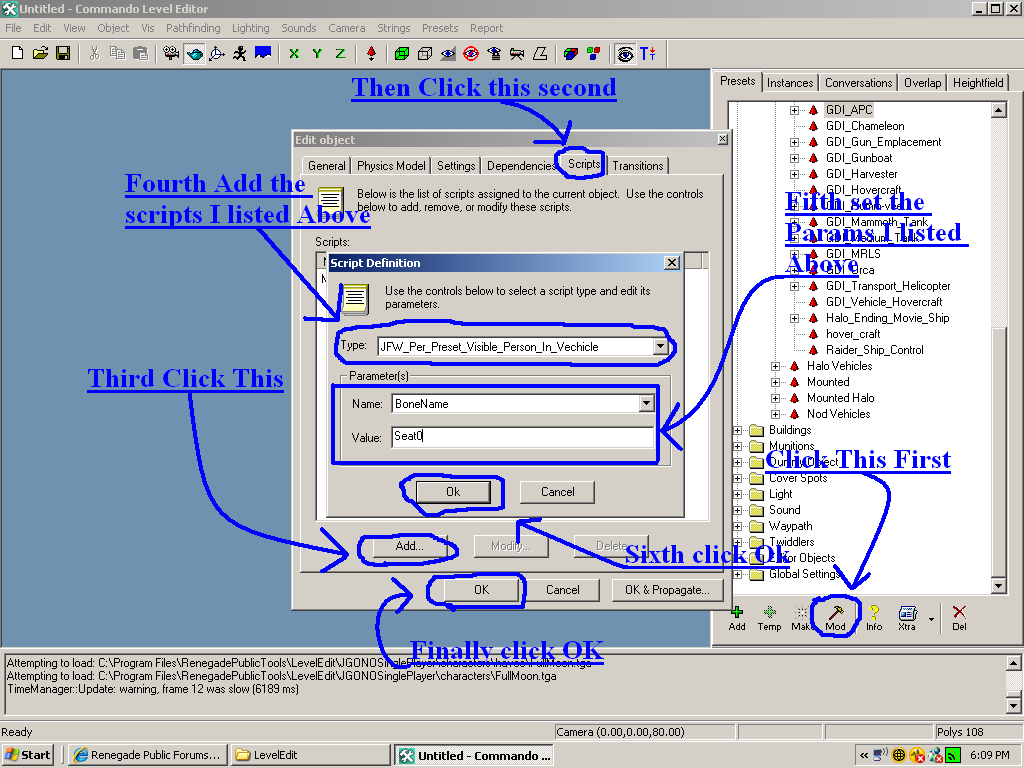The width and height of the screenshot is (1024, 768).
Task: Switch to the Physics Model tab
Action: (391, 166)
